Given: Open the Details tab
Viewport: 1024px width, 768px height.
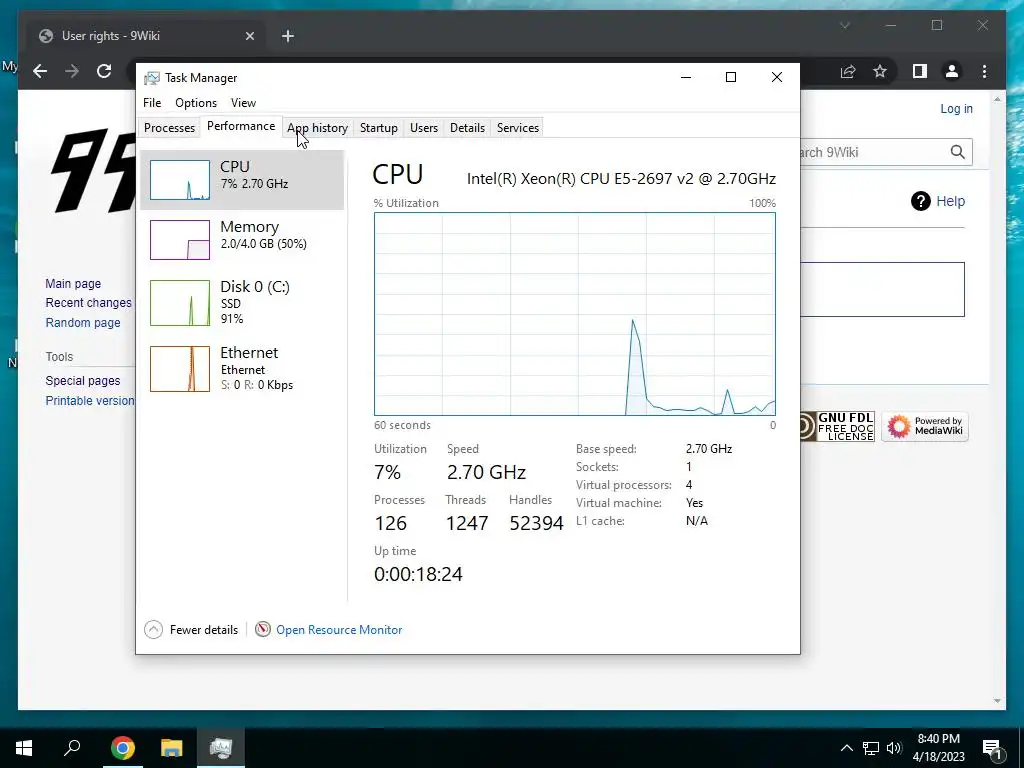Looking at the screenshot, I should (x=468, y=127).
